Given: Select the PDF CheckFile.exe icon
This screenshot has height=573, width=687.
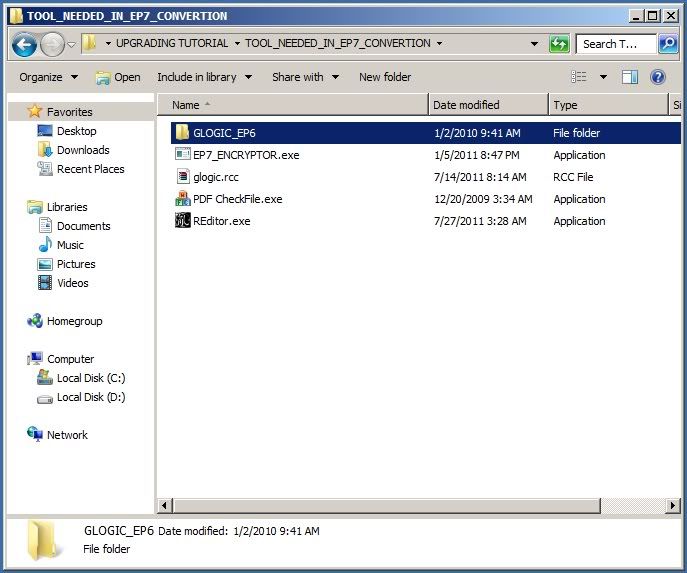Looking at the screenshot, I should click(x=182, y=199).
